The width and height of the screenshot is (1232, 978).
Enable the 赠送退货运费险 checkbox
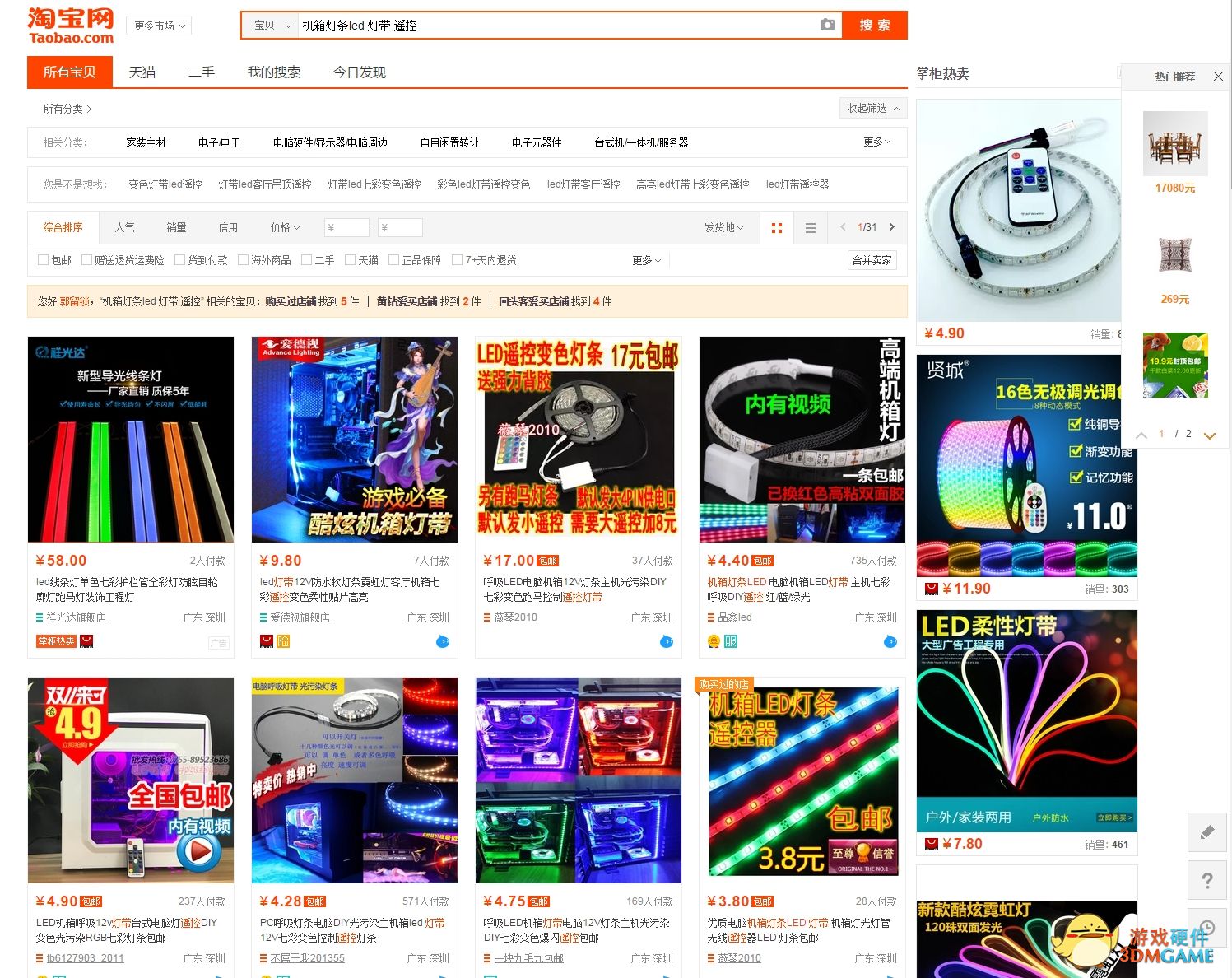pos(86,260)
